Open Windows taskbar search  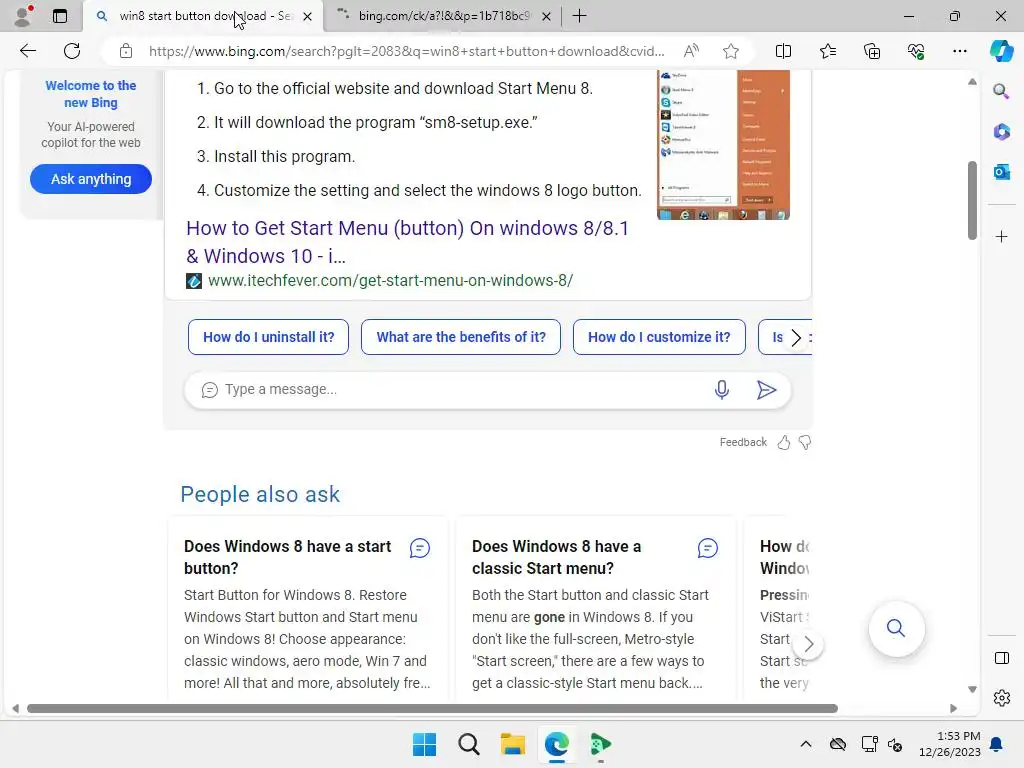click(x=468, y=744)
